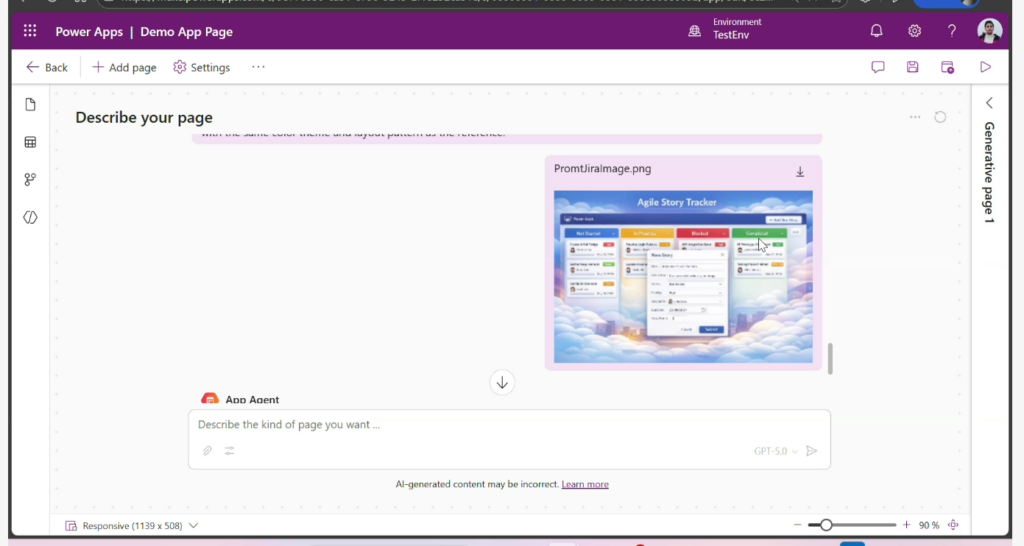
Task: Click the Power Apps title
Action: click(89, 31)
